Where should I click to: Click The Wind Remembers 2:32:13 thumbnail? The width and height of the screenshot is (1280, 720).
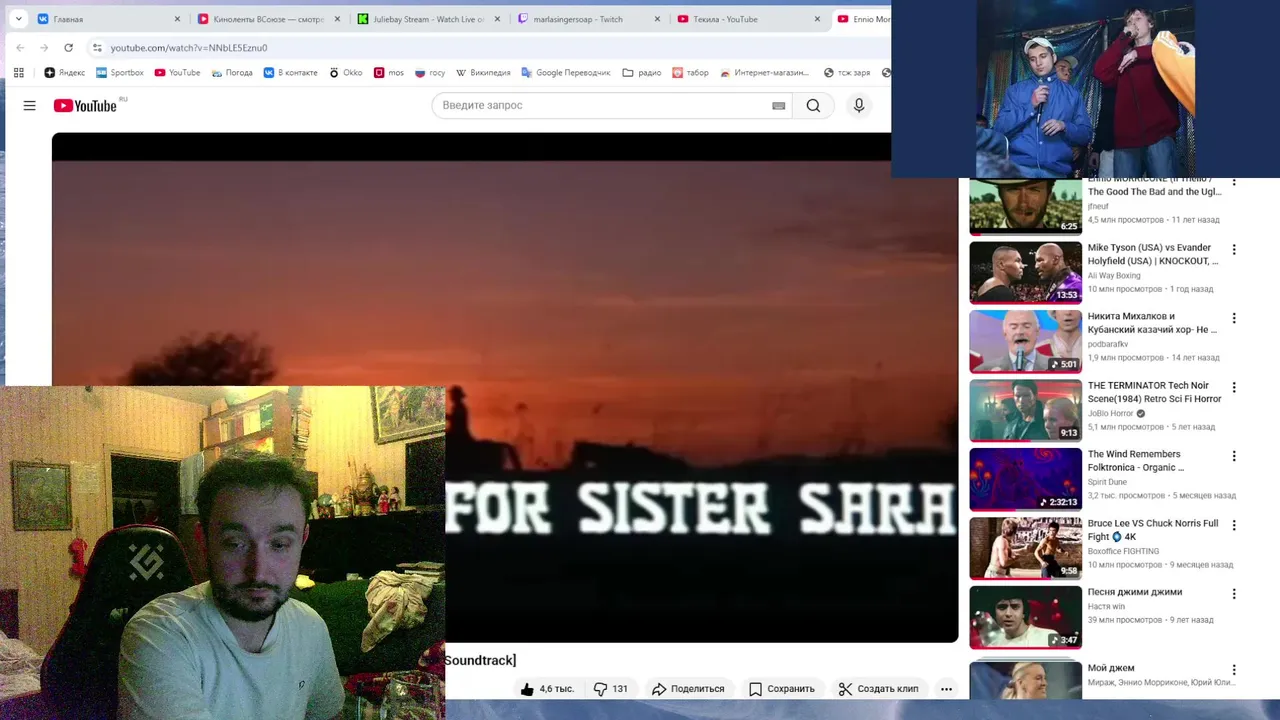[x=1025, y=479]
